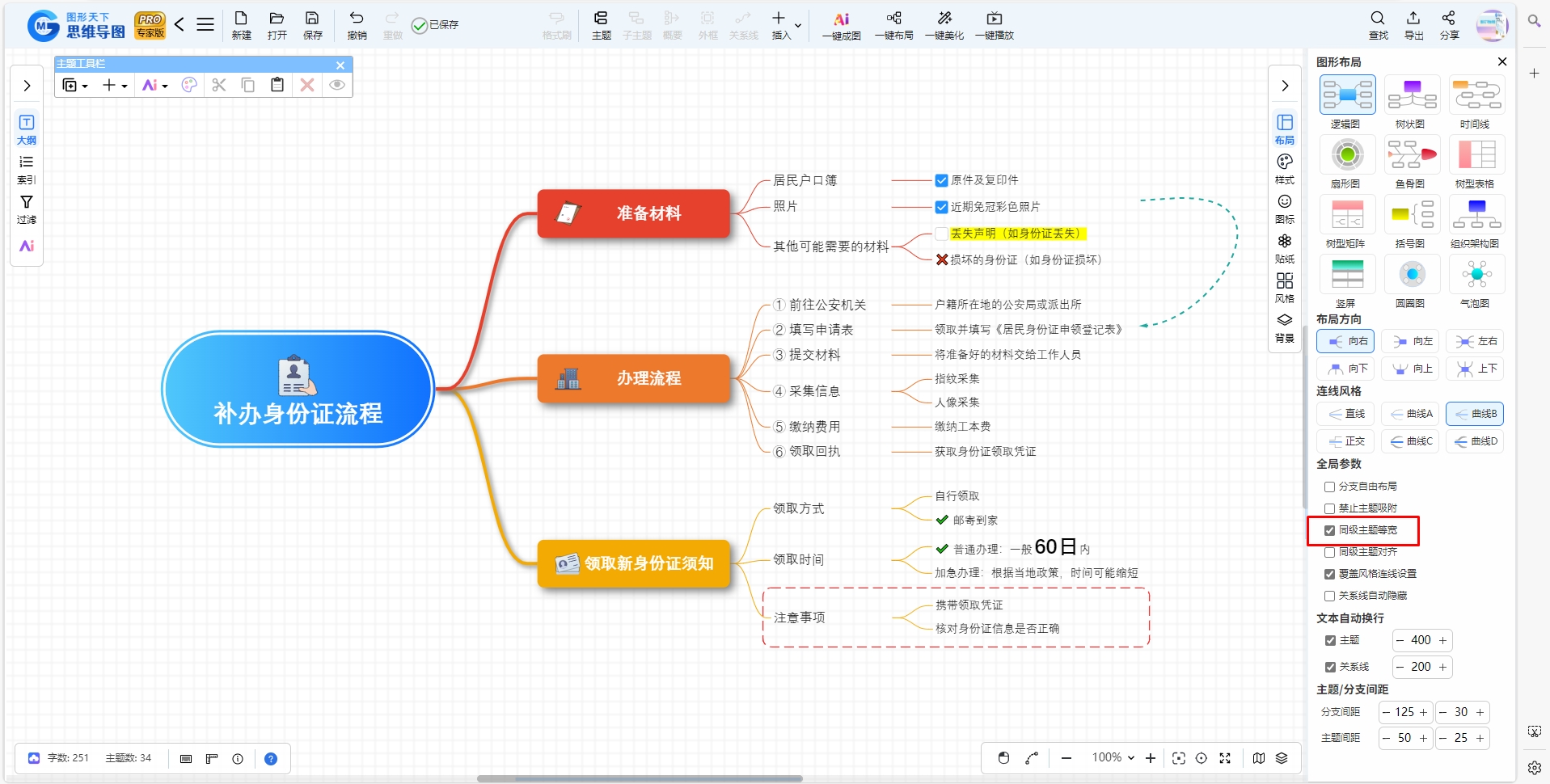The height and width of the screenshot is (784, 1550).
Task: Switch to the 大纲 outline tab
Action: [27, 129]
